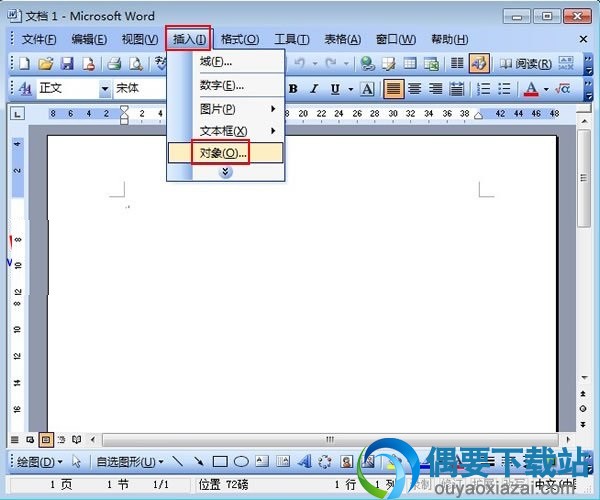Screen dimensions: 600x500
Task: Toggle bulleted list
Action: click(x=504, y=89)
